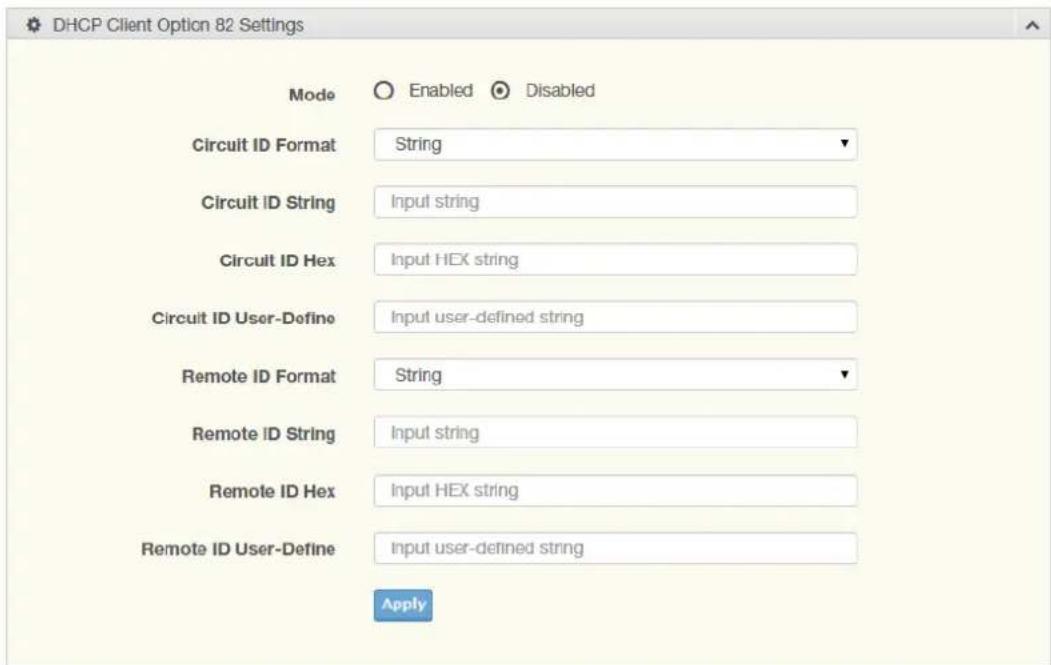
Task: Click the gear icon beside DHCP Client Option 82 Settings
Action: pos(34,25)
